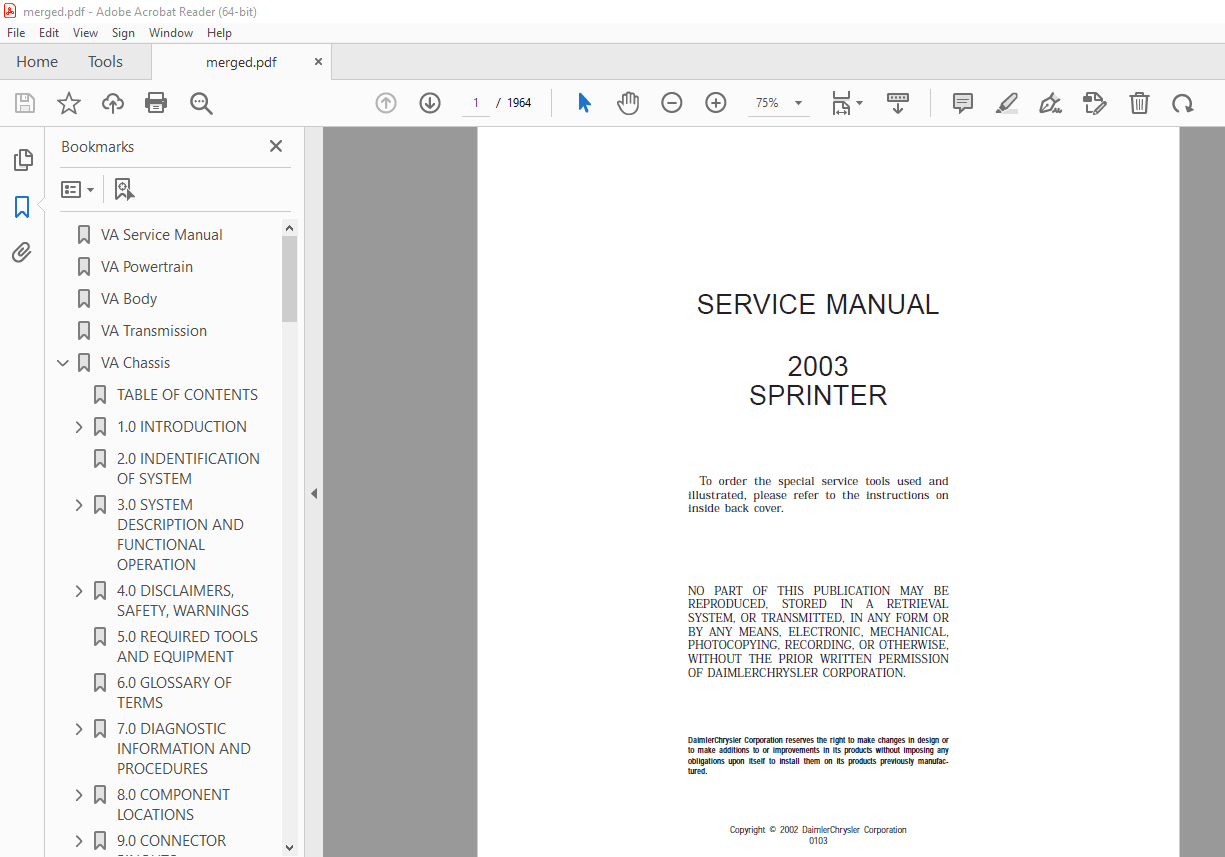Rotate pages using the rotate icon
The image size is (1225, 857).
click(1183, 103)
